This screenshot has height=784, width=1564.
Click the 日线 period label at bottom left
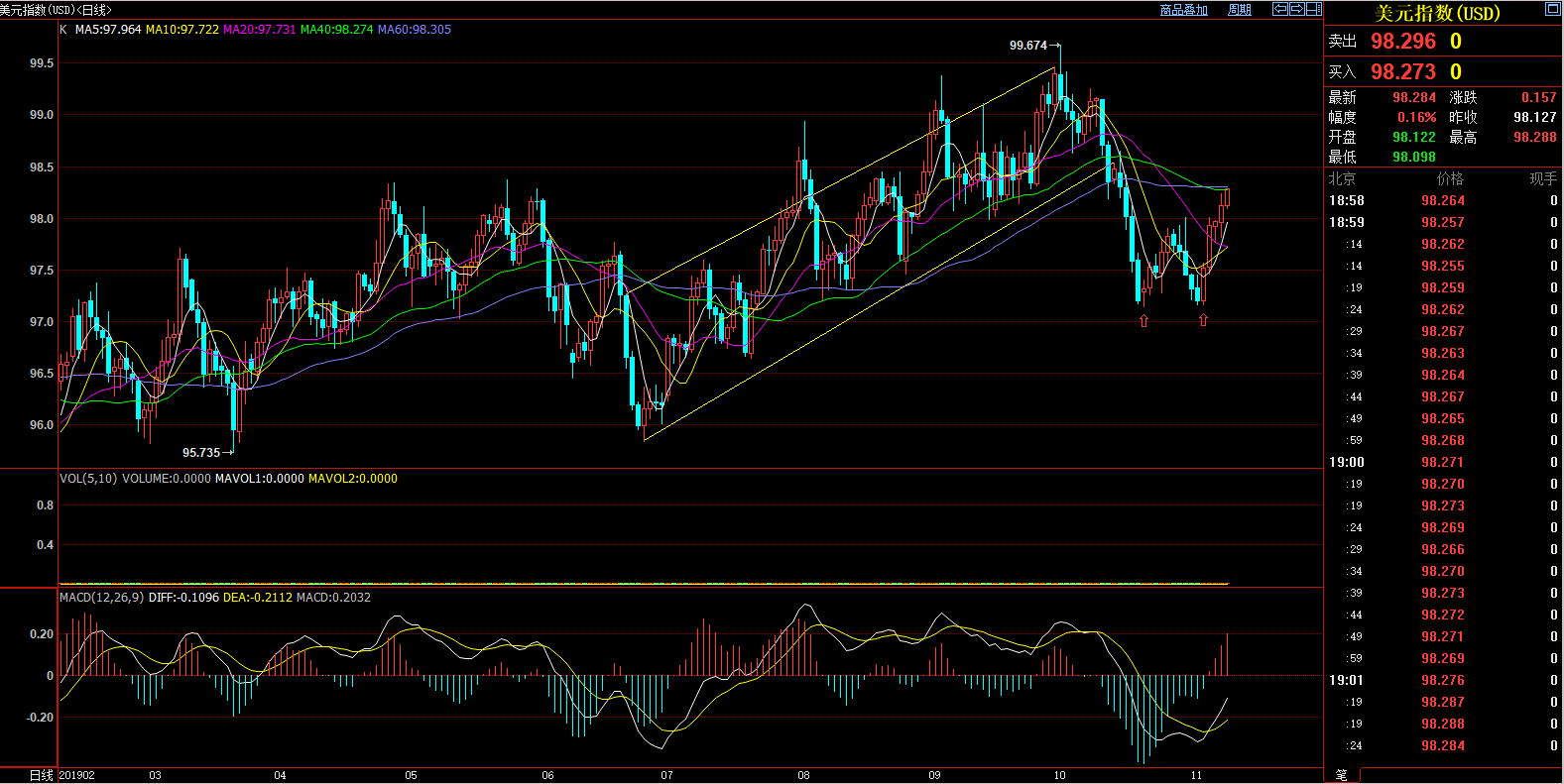pyautogui.click(x=42, y=775)
